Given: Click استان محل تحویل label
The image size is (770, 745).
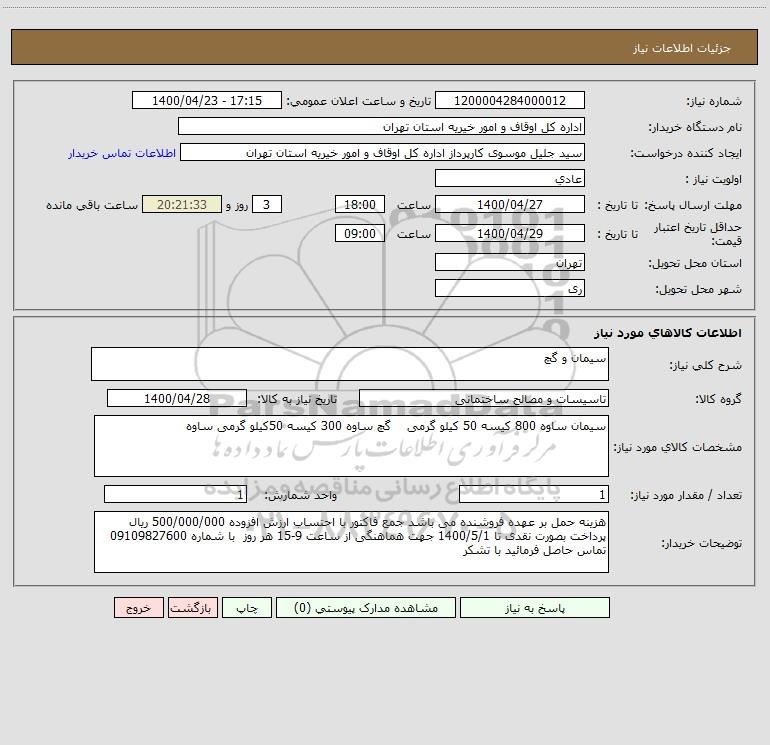Looking at the screenshot, I should [x=695, y=264].
